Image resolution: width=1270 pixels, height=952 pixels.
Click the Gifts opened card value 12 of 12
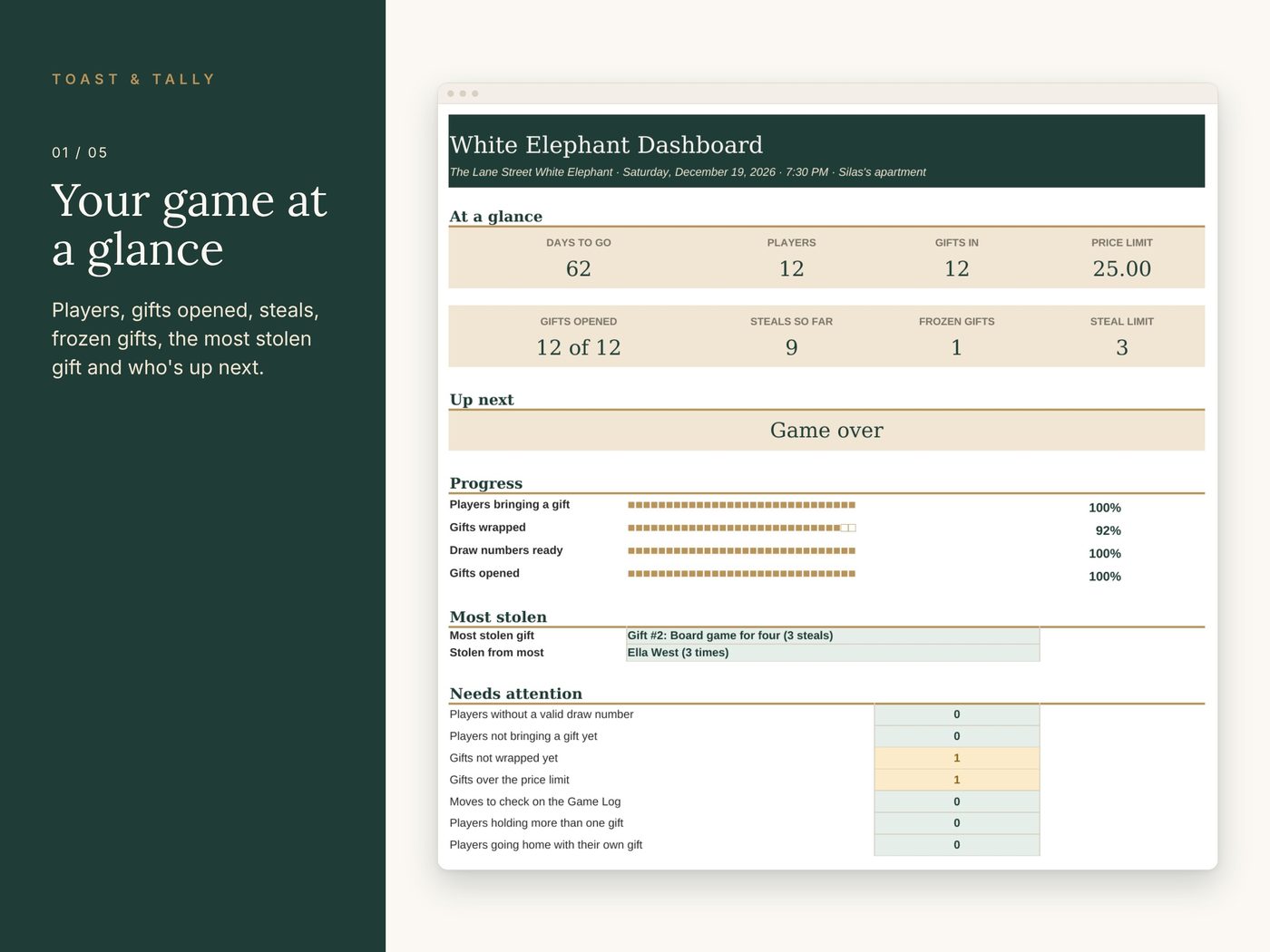pyautogui.click(x=579, y=347)
